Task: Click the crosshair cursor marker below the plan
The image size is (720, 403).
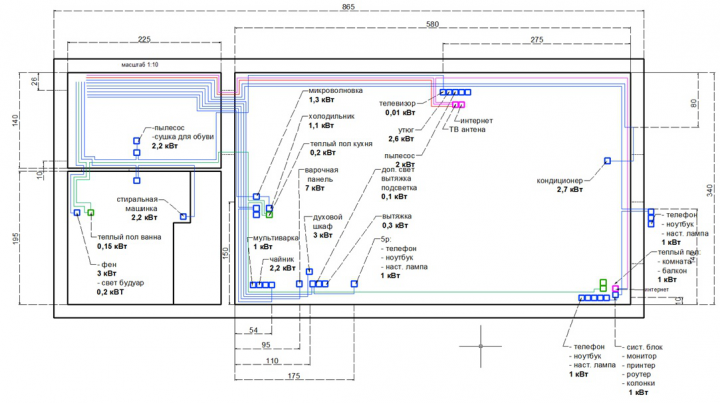Action: (x=481, y=346)
